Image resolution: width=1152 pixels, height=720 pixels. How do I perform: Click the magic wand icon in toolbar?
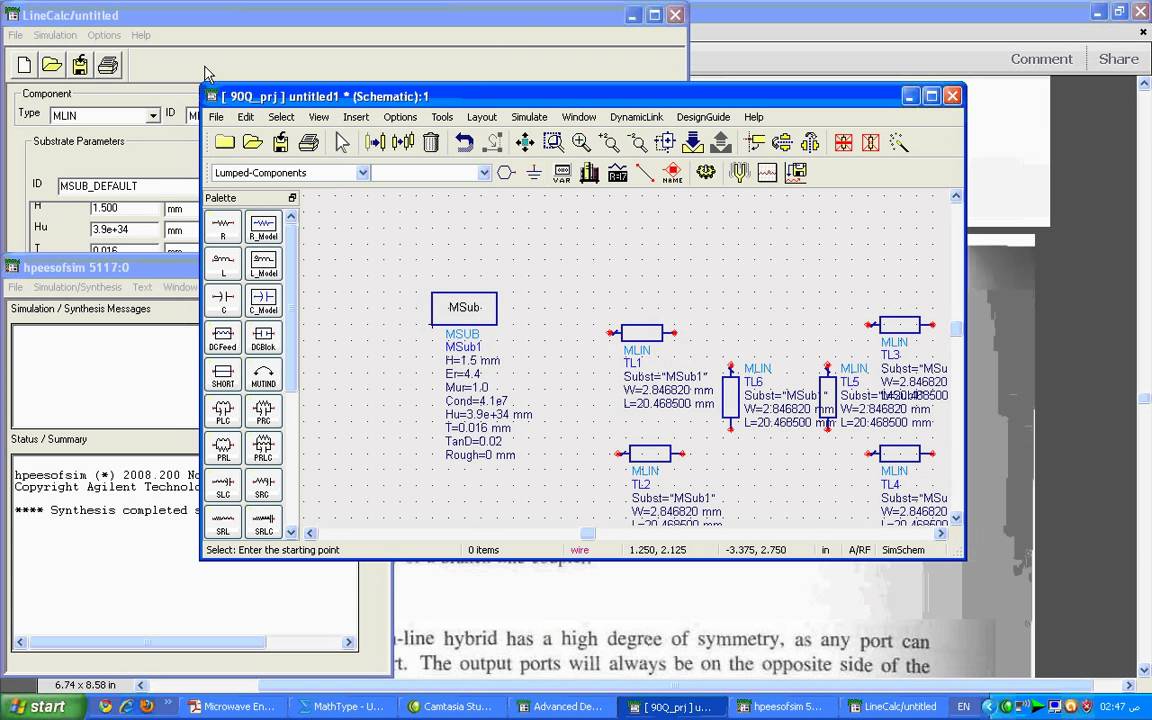click(x=899, y=143)
